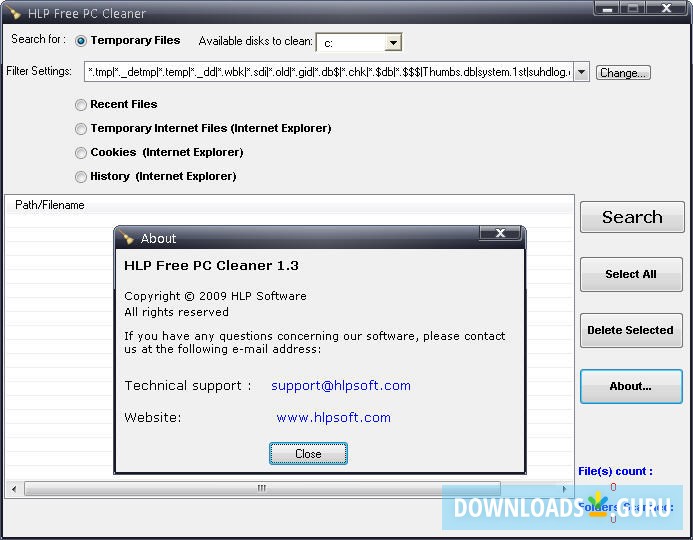Viewport: 693px width, 540px height.
Task: Expand the Filter Settings dropdown arrow
Action: coord(581,72)
